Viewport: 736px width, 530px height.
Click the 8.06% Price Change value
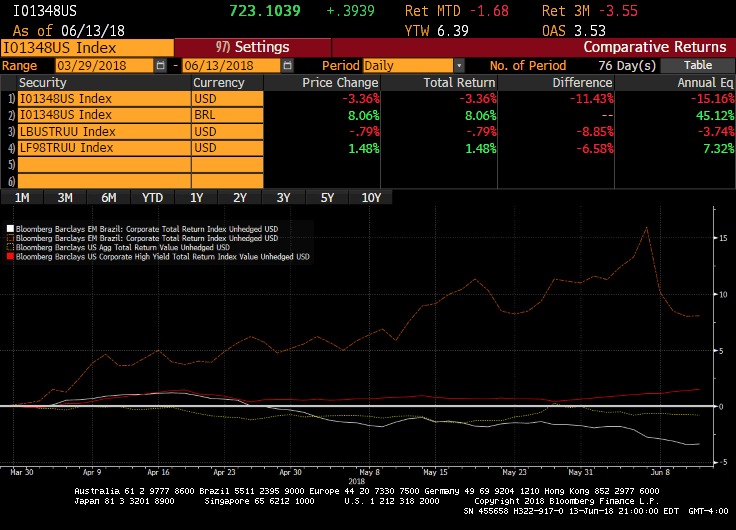[x=363, y=115]
